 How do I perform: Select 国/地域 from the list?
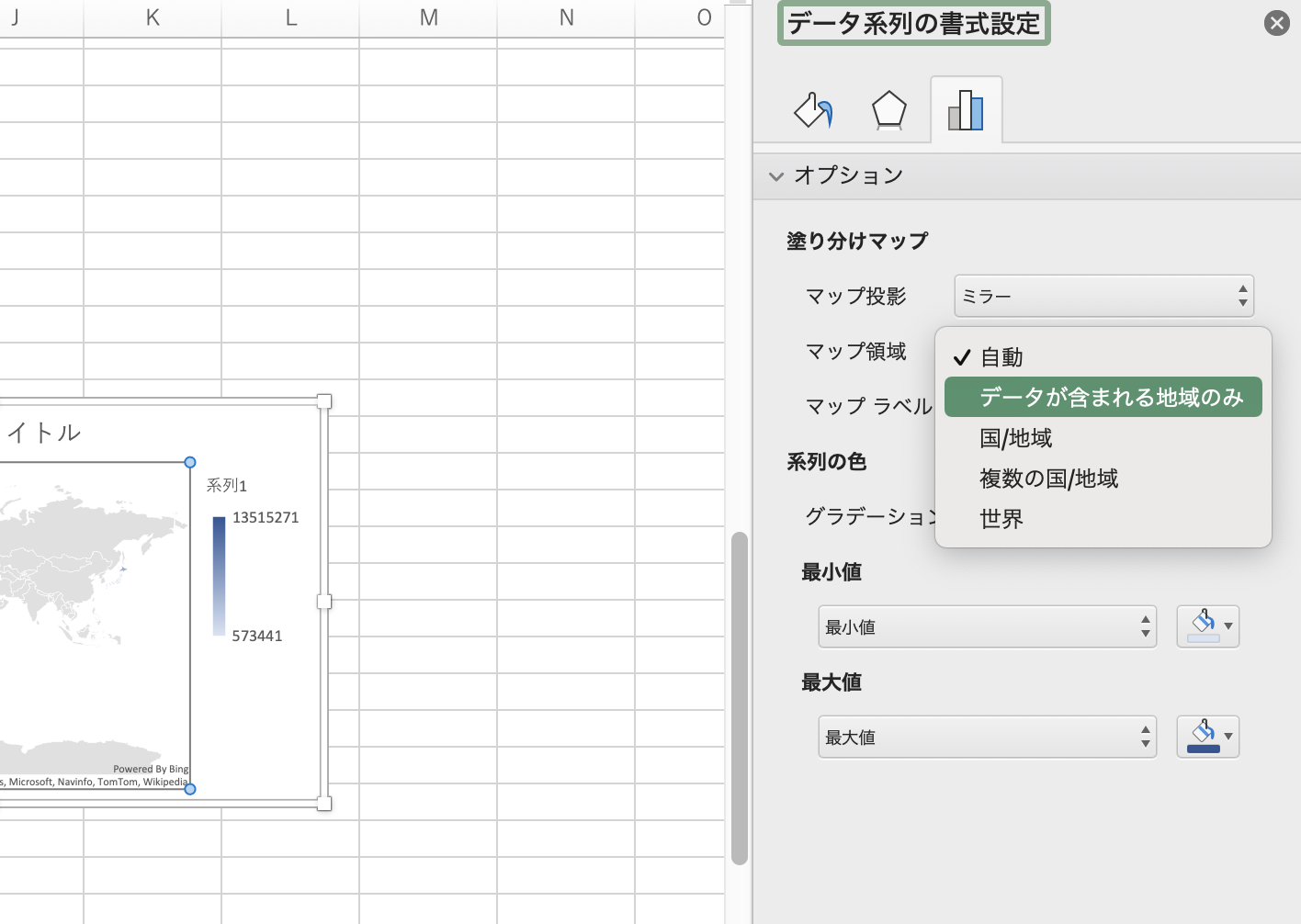point(1016,438)
